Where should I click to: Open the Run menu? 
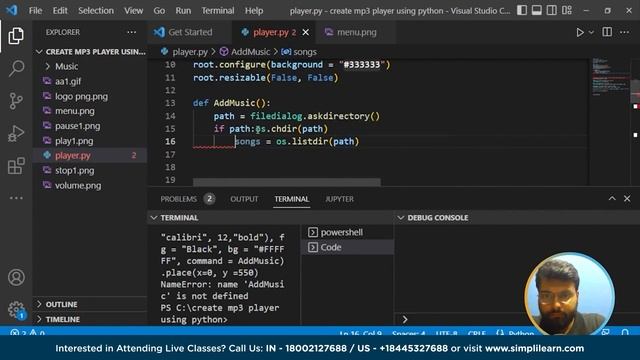(183, 10)
